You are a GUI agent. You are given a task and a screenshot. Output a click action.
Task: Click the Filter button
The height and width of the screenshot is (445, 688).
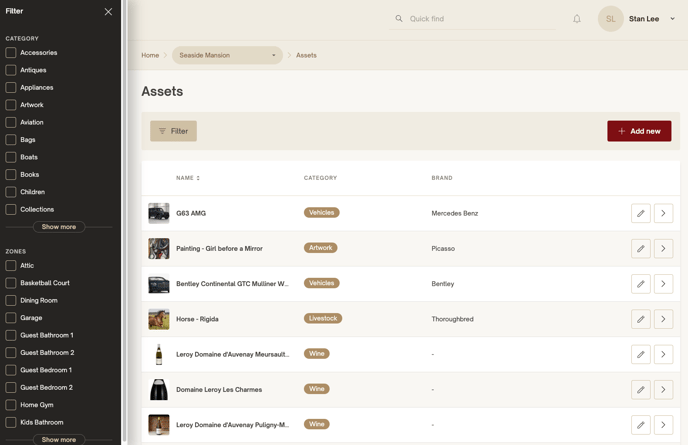[x=173, y=131]
